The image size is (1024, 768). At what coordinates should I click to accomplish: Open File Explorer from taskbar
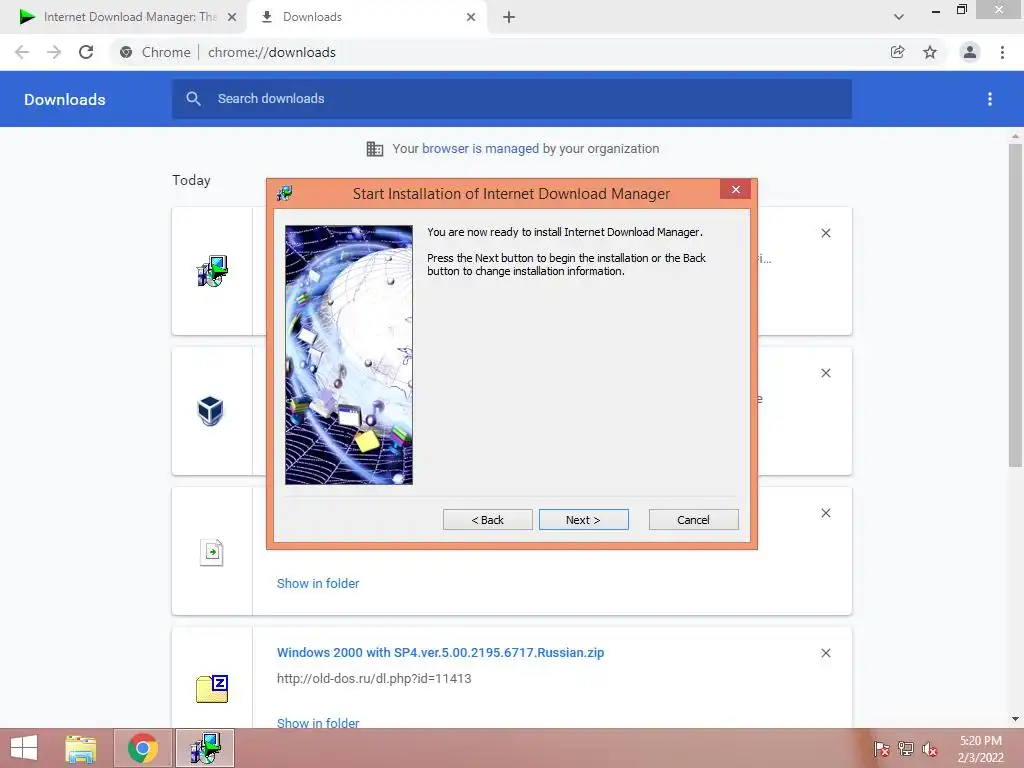(81, 748)
